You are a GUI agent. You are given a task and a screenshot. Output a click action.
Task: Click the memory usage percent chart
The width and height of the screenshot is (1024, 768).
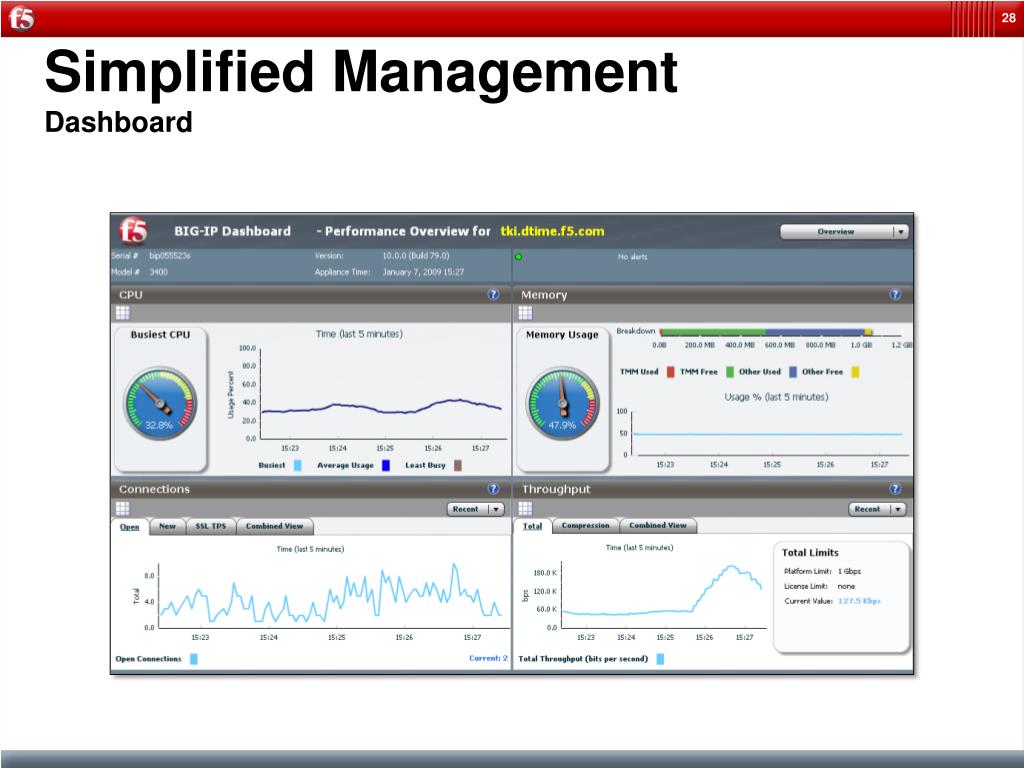(768, 433)
